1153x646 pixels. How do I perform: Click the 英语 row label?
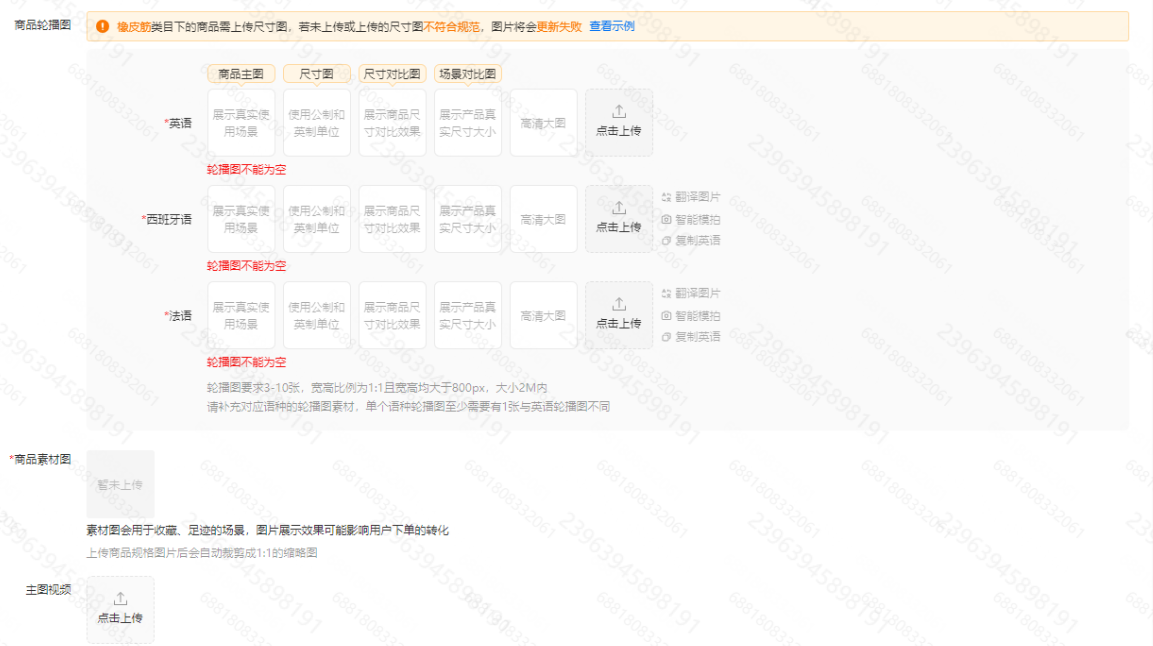[179, 123]
